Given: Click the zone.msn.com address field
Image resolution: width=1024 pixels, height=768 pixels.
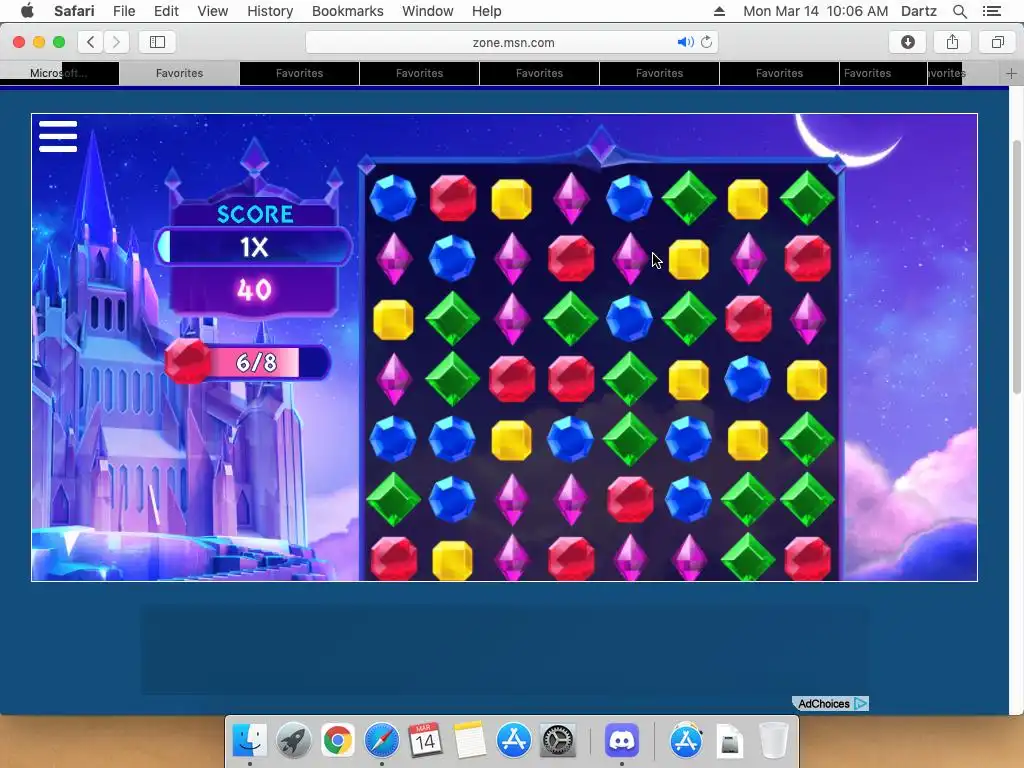Looking at the screenshot, I should pyautogui.click(x=513, y=42).
